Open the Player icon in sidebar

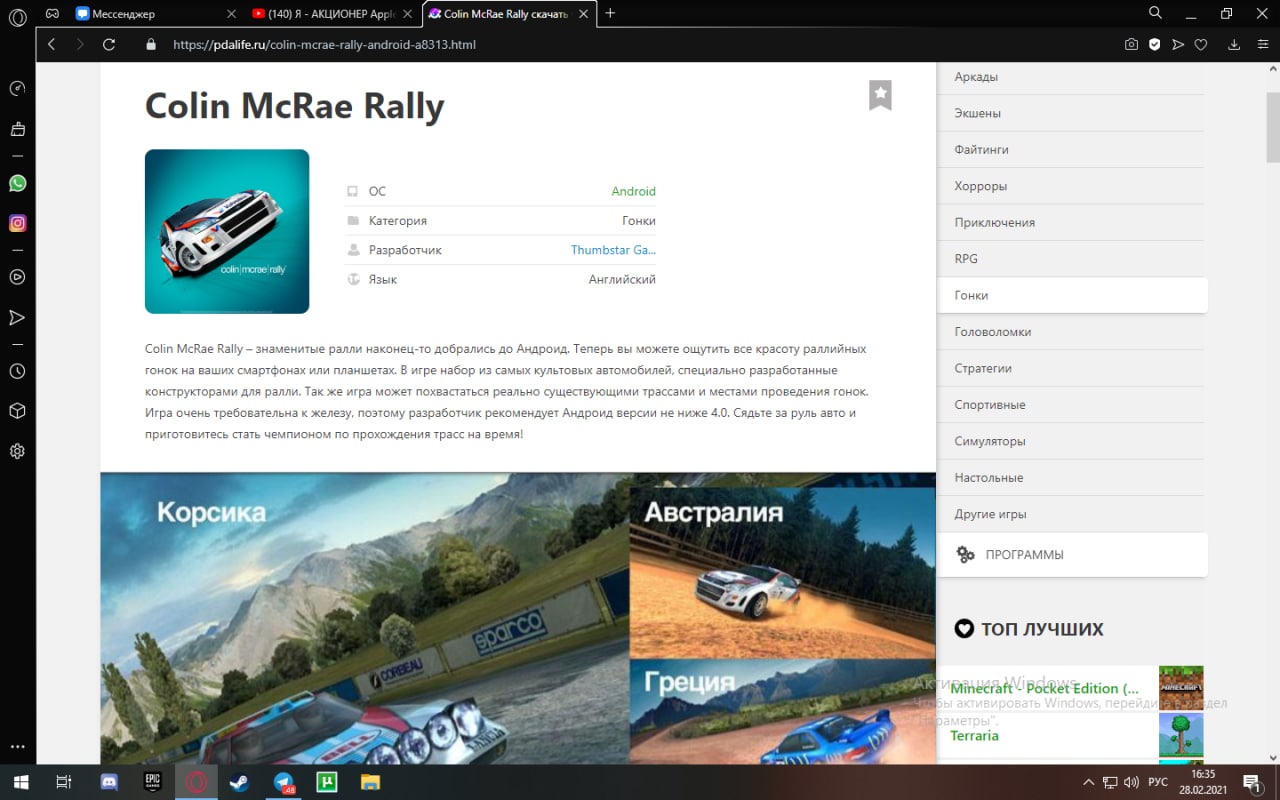pyautogui.click(x=17, y=277)
